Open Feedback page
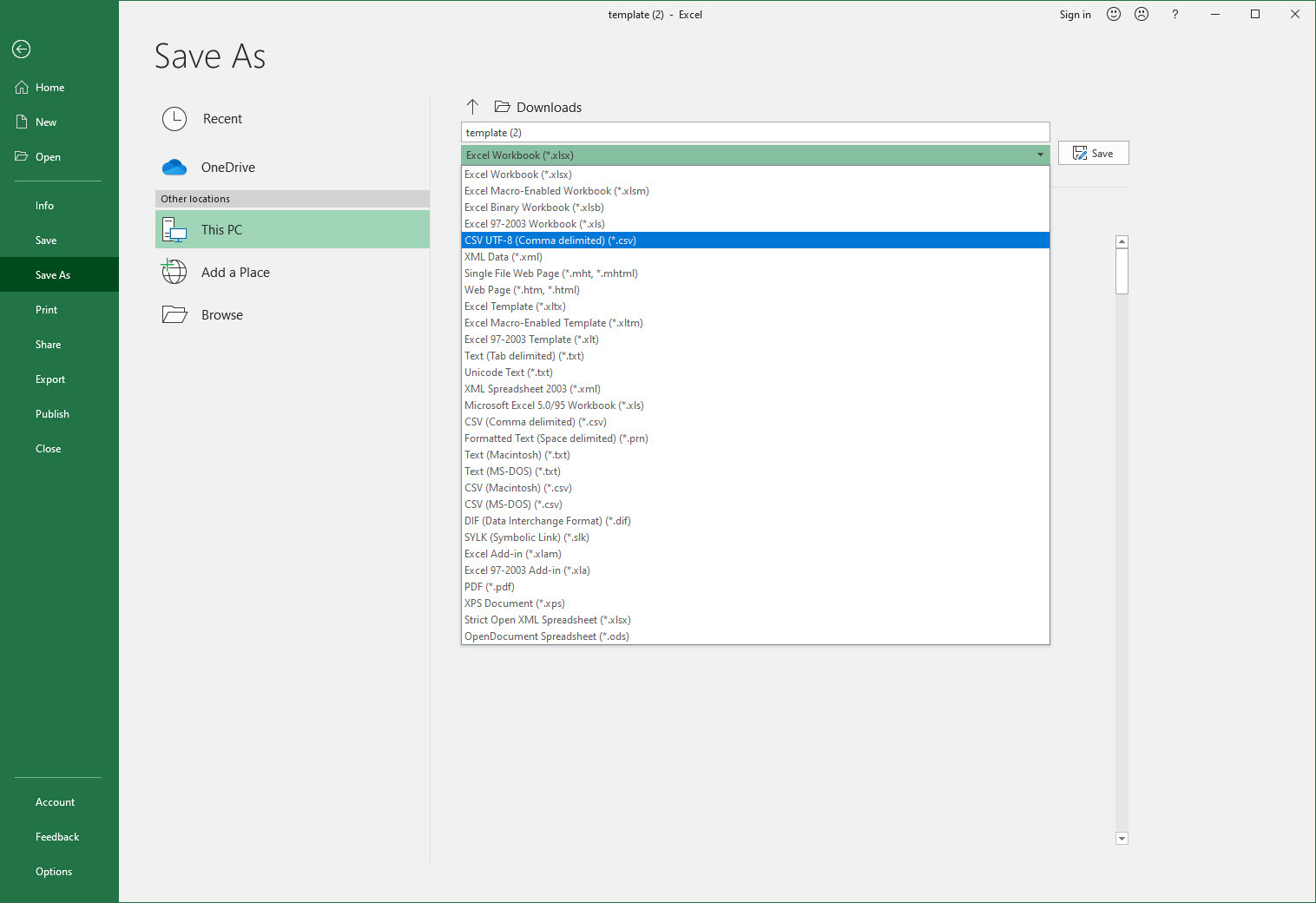 tap(57, 837)
